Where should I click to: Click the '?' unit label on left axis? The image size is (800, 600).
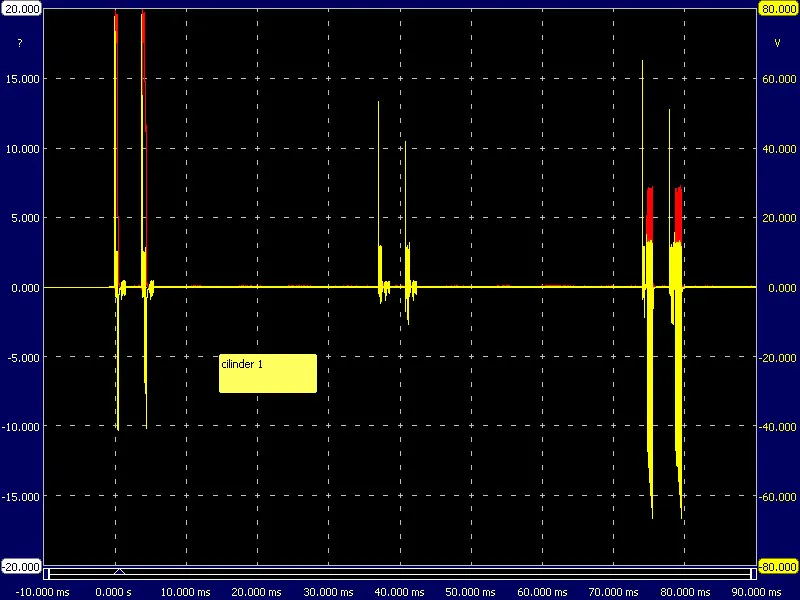[20, 43]
